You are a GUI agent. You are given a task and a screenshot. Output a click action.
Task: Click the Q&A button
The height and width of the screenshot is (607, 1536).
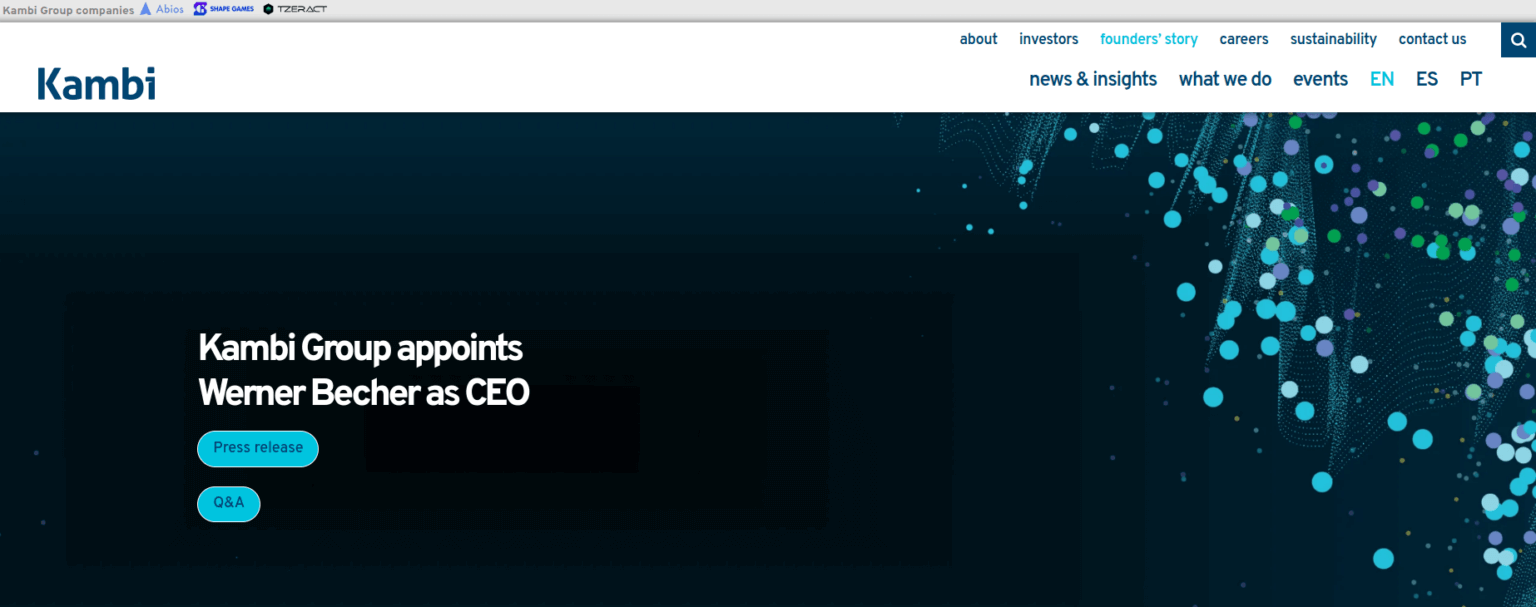228,503
